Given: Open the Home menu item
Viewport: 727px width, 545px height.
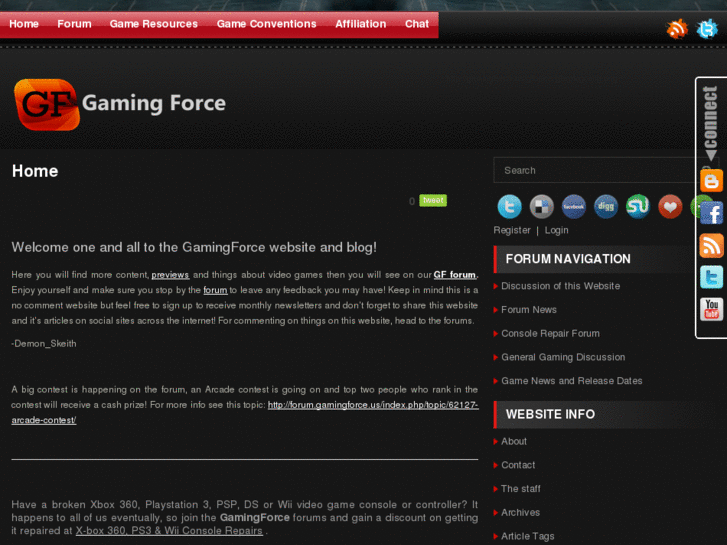Looking at the screenshot, I should pyautogui.click(x=24, y=24).
